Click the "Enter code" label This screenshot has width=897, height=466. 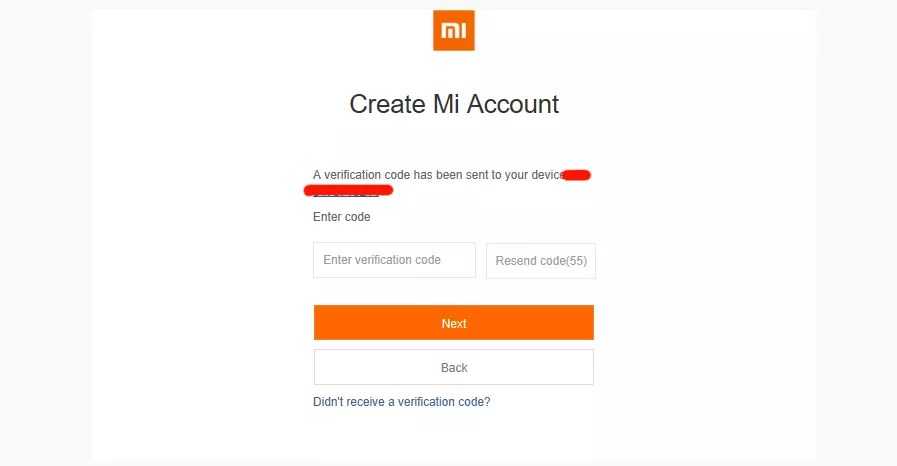[x=342, y=217]
